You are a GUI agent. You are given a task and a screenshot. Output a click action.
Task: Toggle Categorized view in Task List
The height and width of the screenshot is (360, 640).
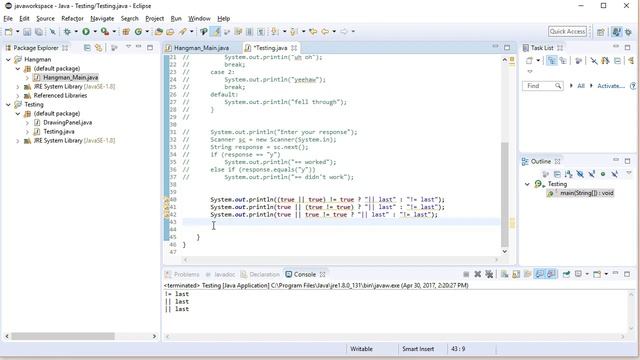(x=552, y=61)
